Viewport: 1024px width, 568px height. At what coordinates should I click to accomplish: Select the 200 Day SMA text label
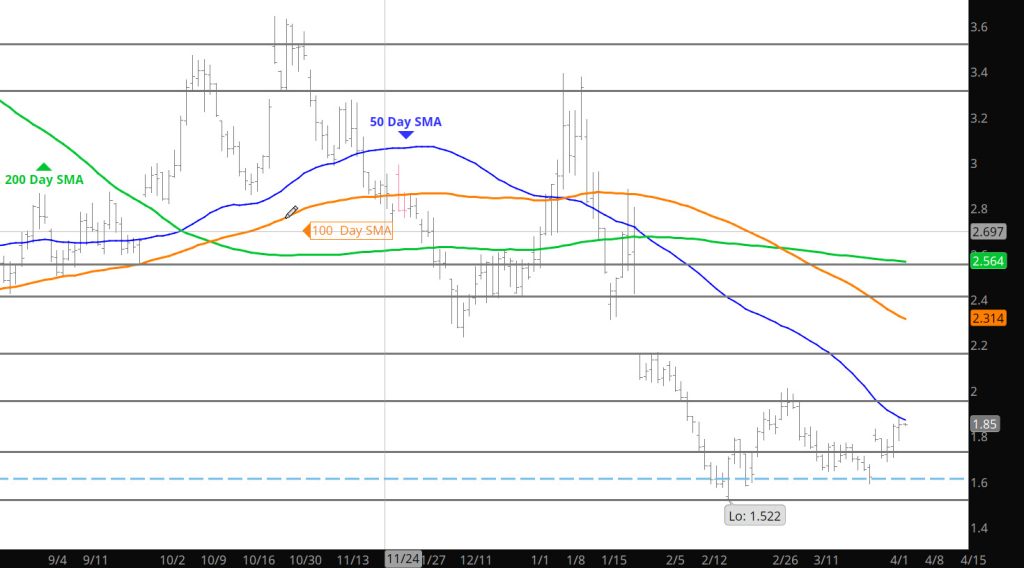coord(43,180)
